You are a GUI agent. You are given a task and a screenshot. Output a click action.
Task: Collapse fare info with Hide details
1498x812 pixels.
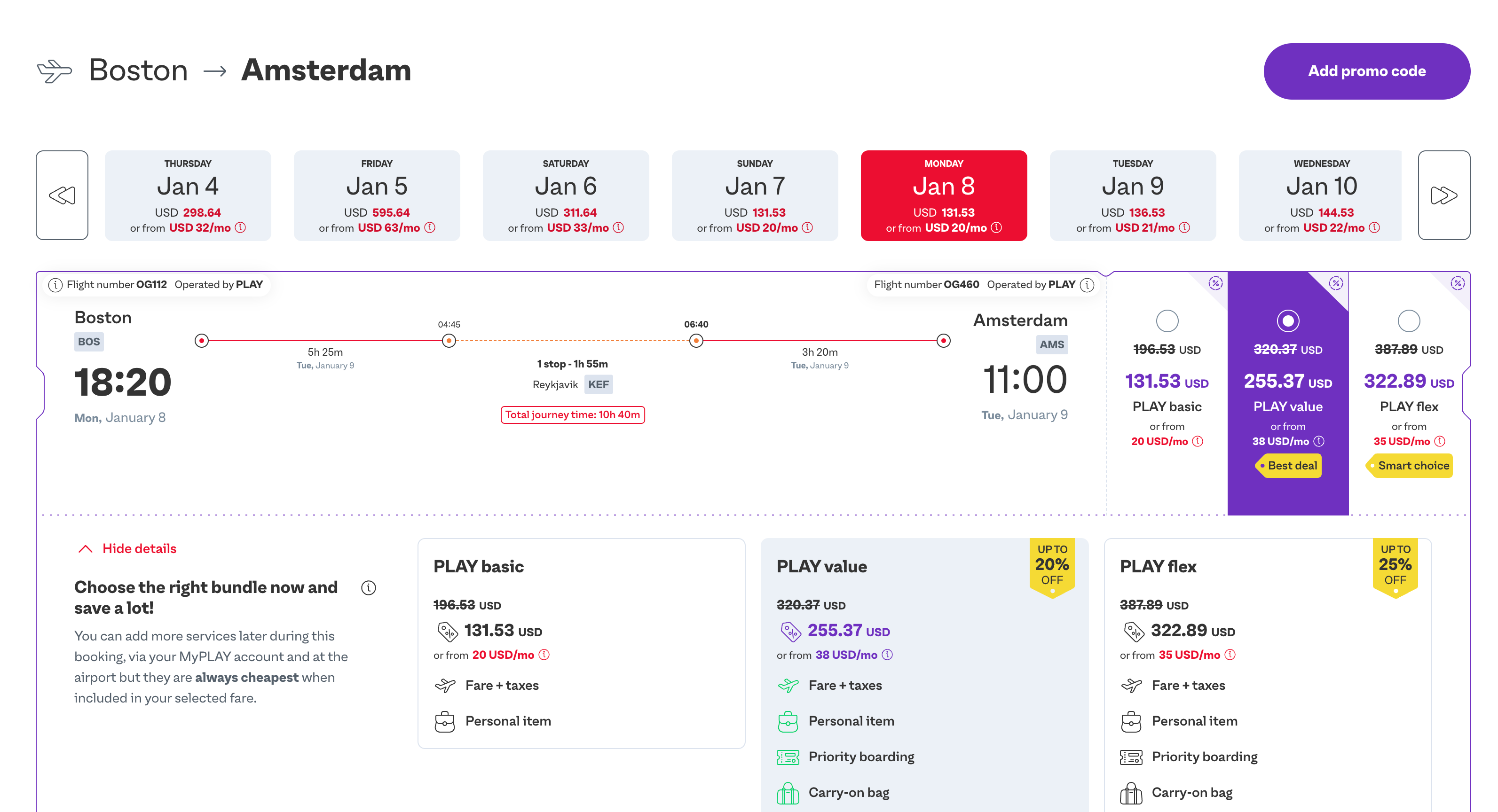[139, 549]
